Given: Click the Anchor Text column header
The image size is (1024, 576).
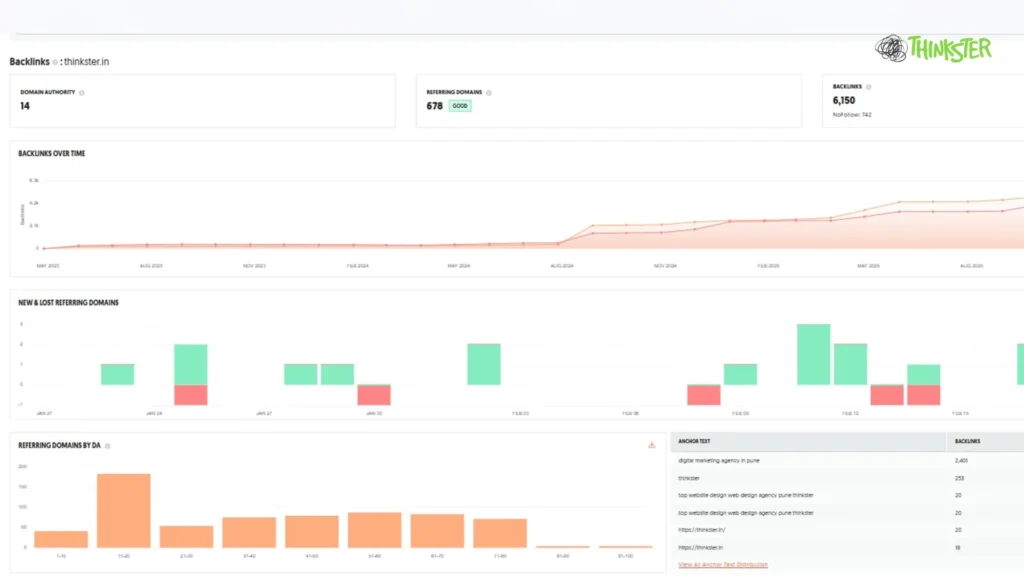Looking at the screenshot, I should (694, 440).
